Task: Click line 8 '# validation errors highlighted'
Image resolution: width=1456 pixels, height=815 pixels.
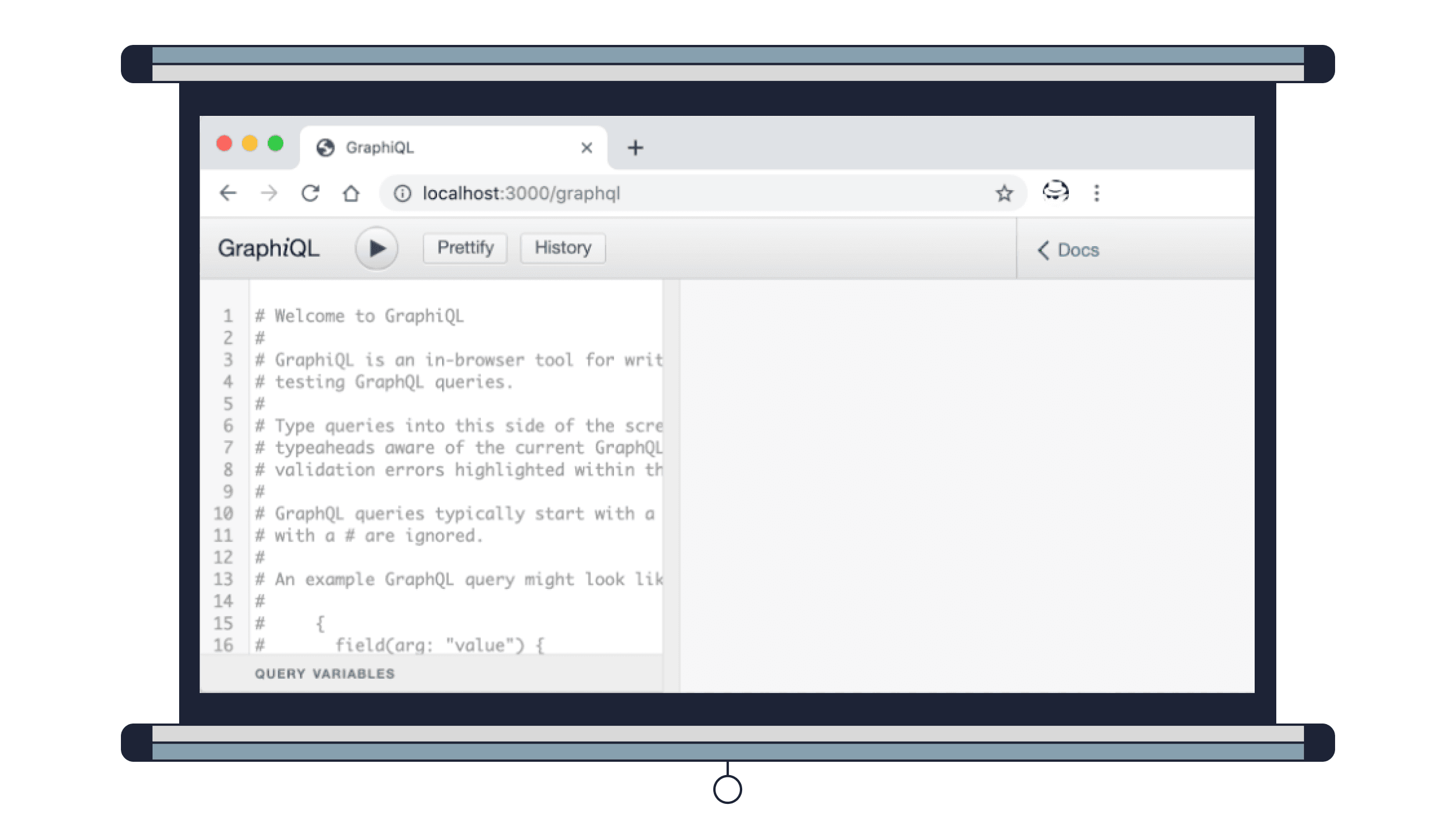Action: 459,470
